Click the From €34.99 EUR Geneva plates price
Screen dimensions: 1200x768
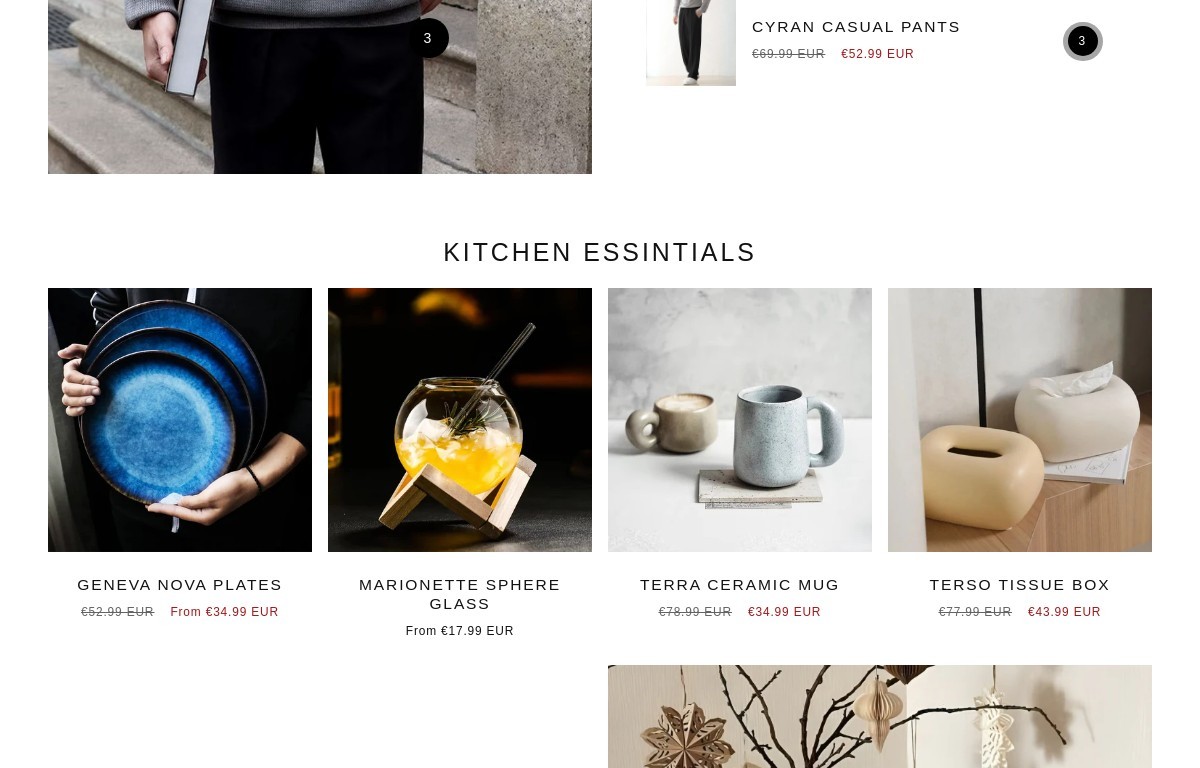click(x=224, y=612)
